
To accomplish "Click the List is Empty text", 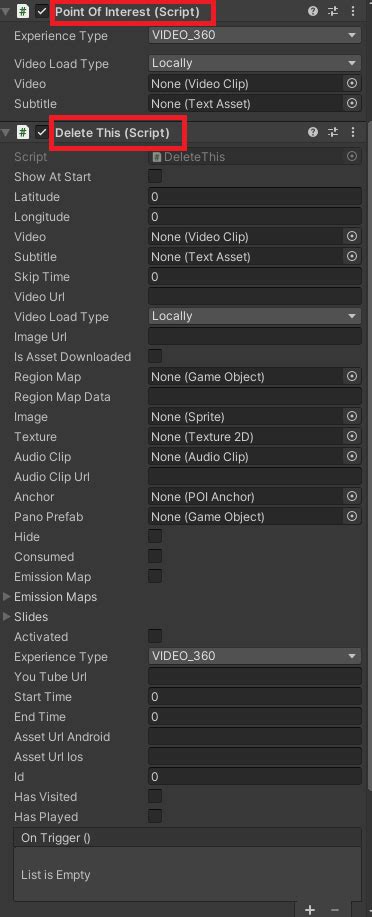I will click(x=56, y=875).
